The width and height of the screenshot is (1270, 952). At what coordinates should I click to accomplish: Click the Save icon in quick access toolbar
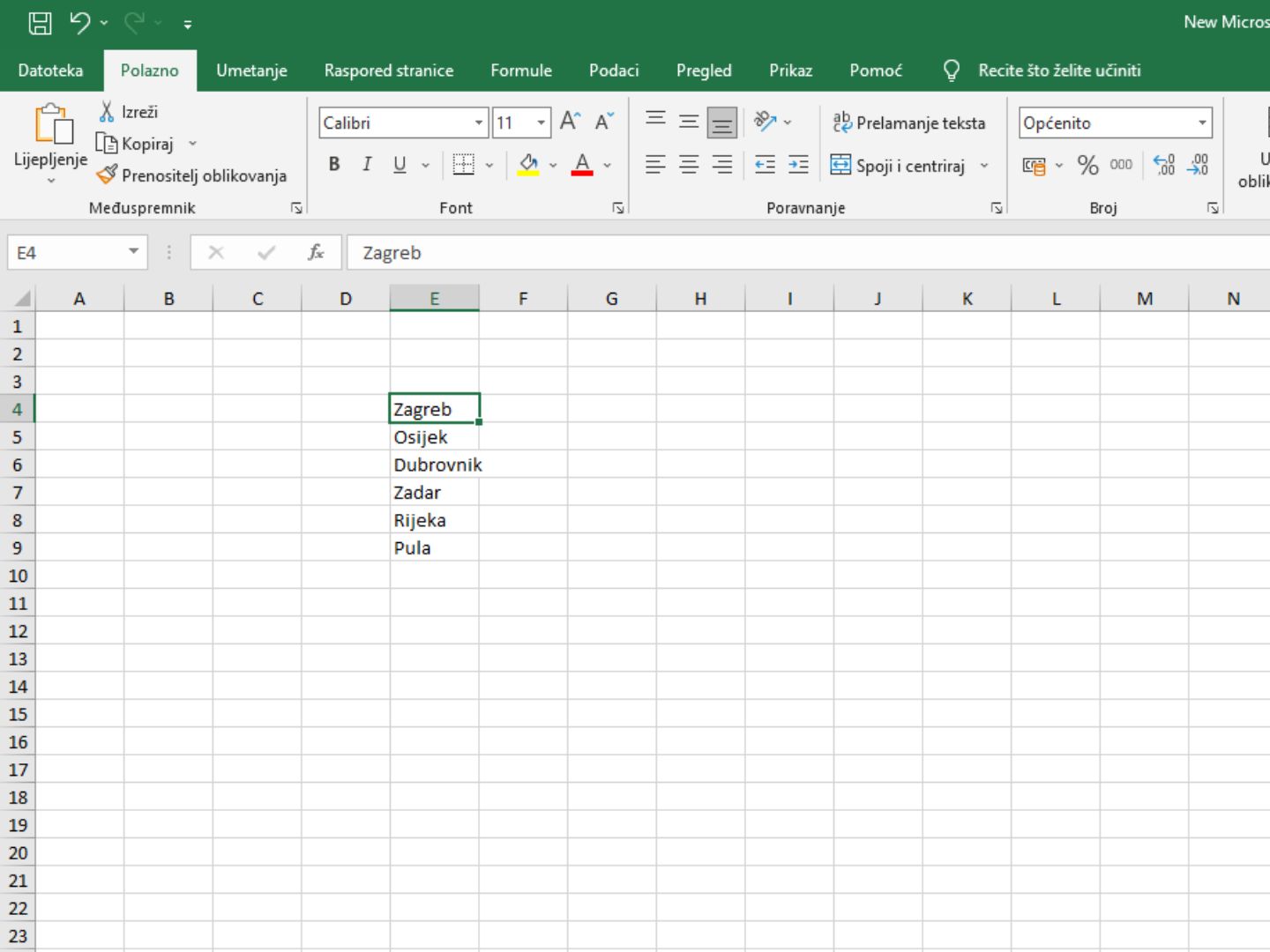(x=40, y=23)
